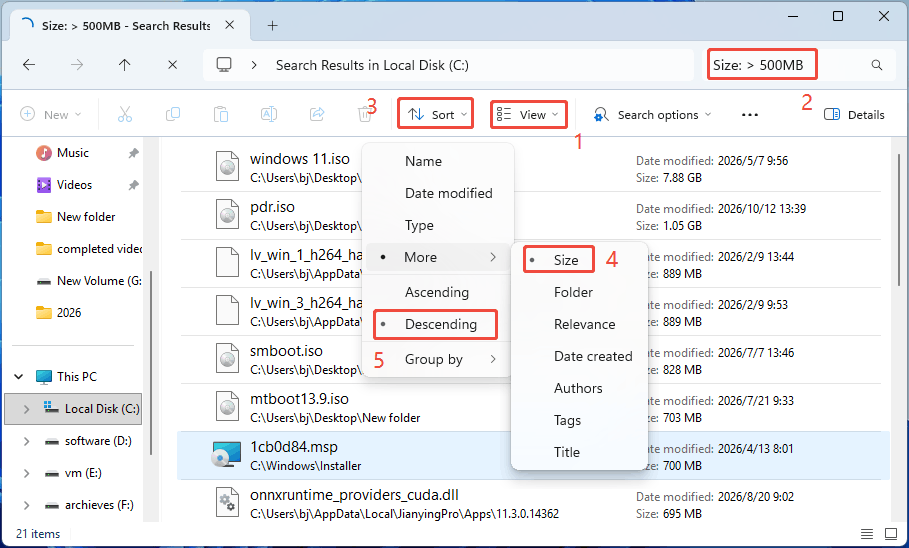
Task: Open Videos in the sidebar
Action: tap(74, 185)
